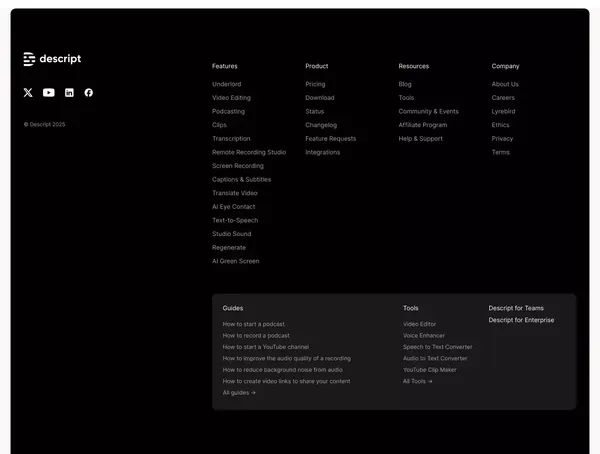Visit the Ethics page
Image resolution: width=600 pixels, height=454 pixels.
(x=500, y=125)
